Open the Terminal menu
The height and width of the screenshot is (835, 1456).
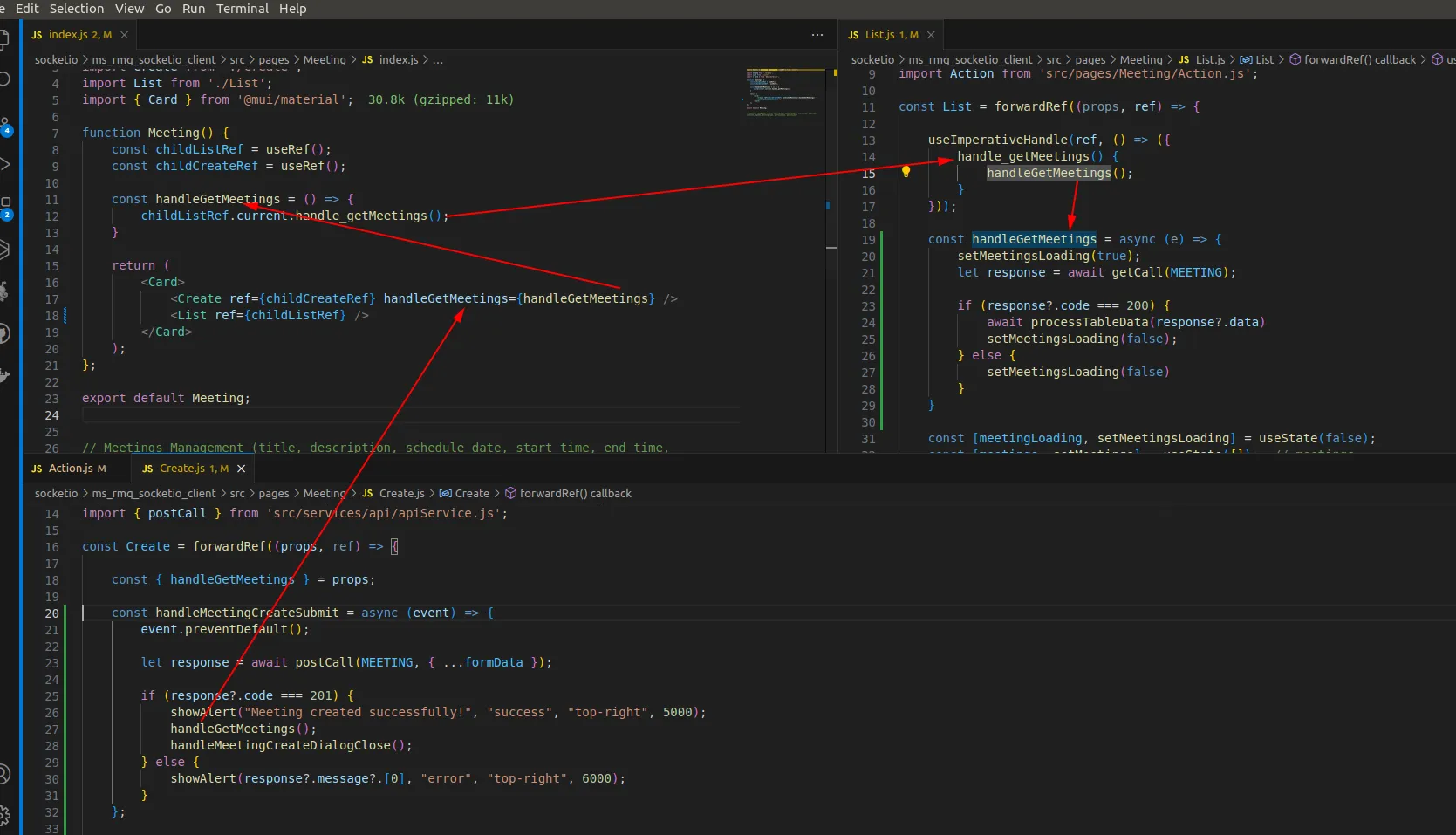click(x=242, y=9)
